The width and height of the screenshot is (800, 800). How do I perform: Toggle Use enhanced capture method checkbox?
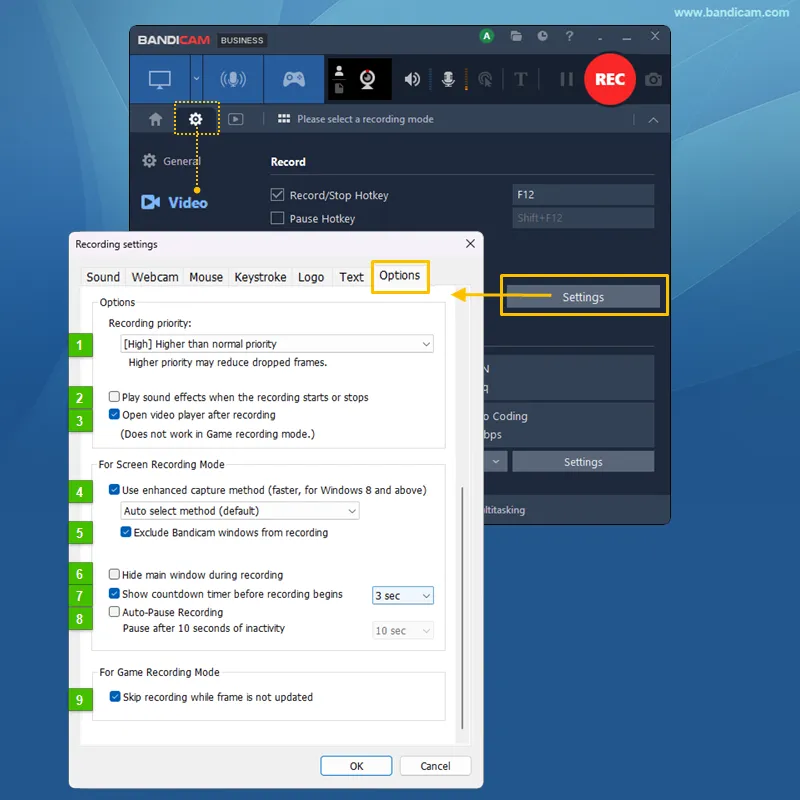pyautogui.click(x=114, y=490)
